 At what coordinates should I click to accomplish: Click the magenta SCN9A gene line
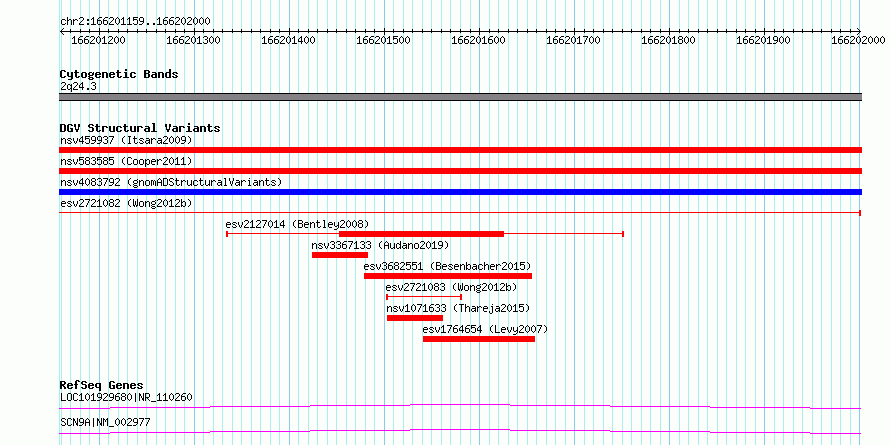coord(460,432)
